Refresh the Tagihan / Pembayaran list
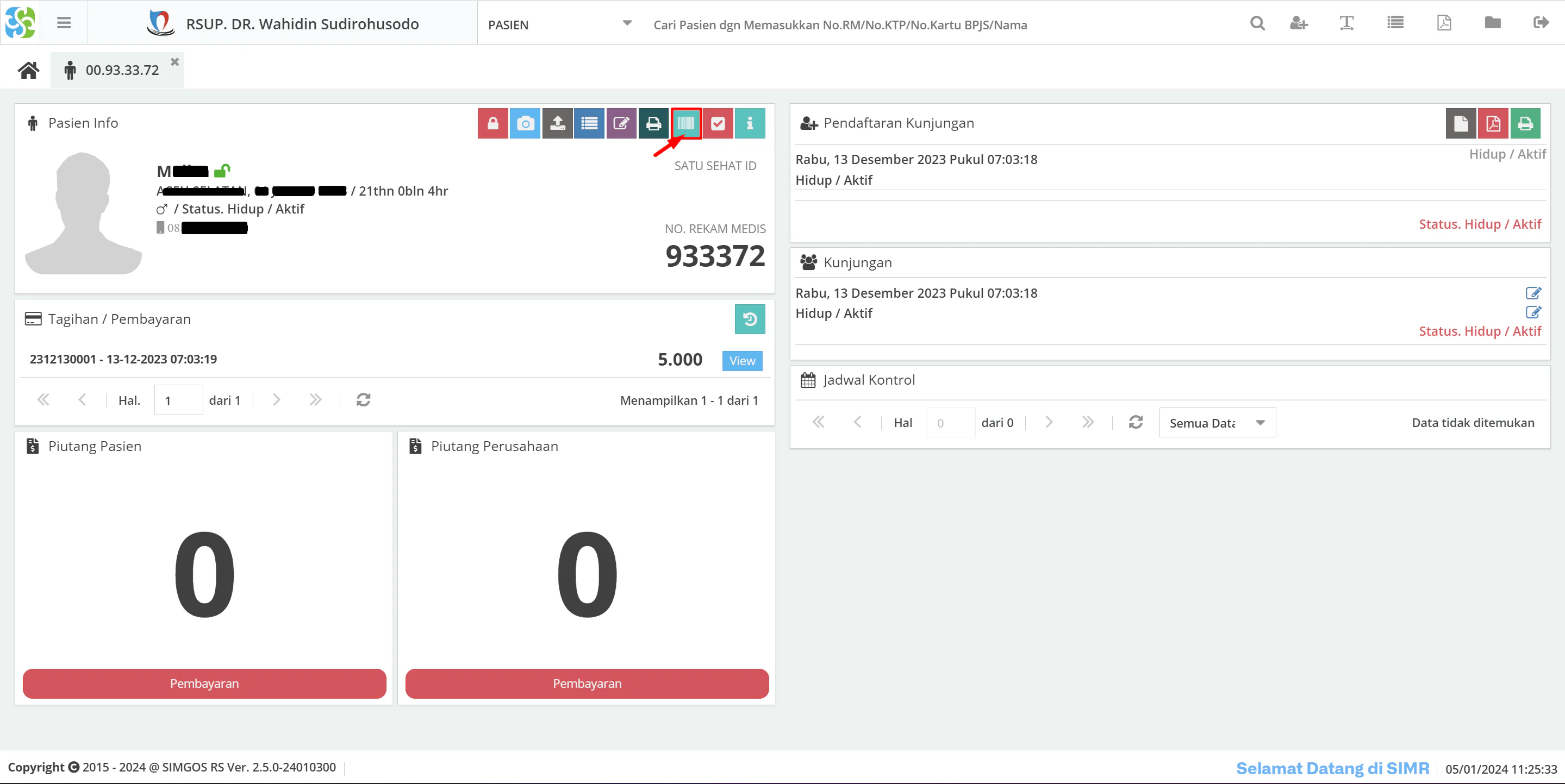This screenshot has width=1565, height=784. pyautogui.click(x=363, y=399)
